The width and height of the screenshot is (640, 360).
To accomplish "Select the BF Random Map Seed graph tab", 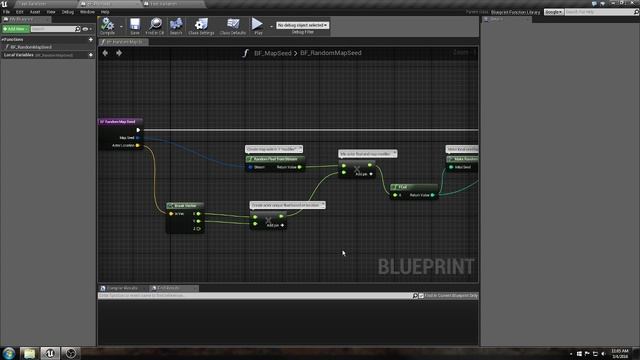I will 124,42.
